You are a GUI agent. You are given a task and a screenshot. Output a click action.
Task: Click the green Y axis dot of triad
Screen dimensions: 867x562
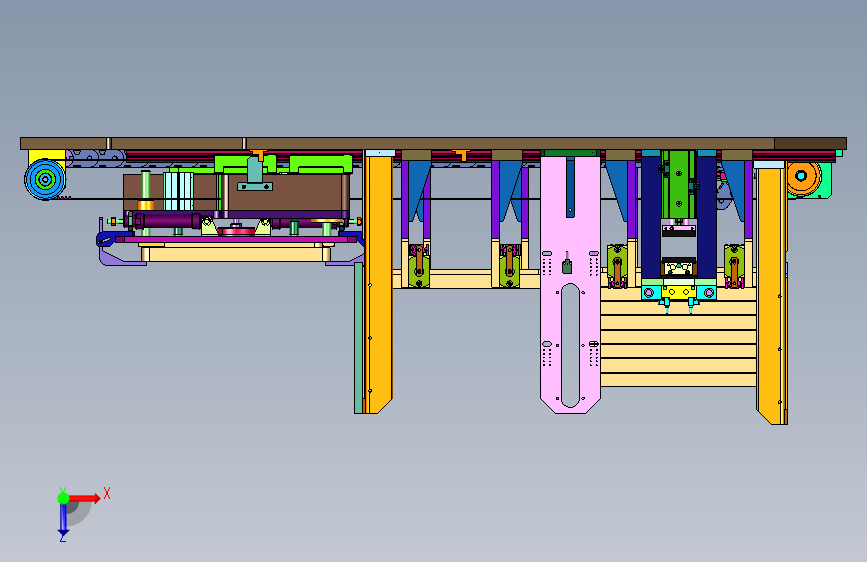[63, 498]
